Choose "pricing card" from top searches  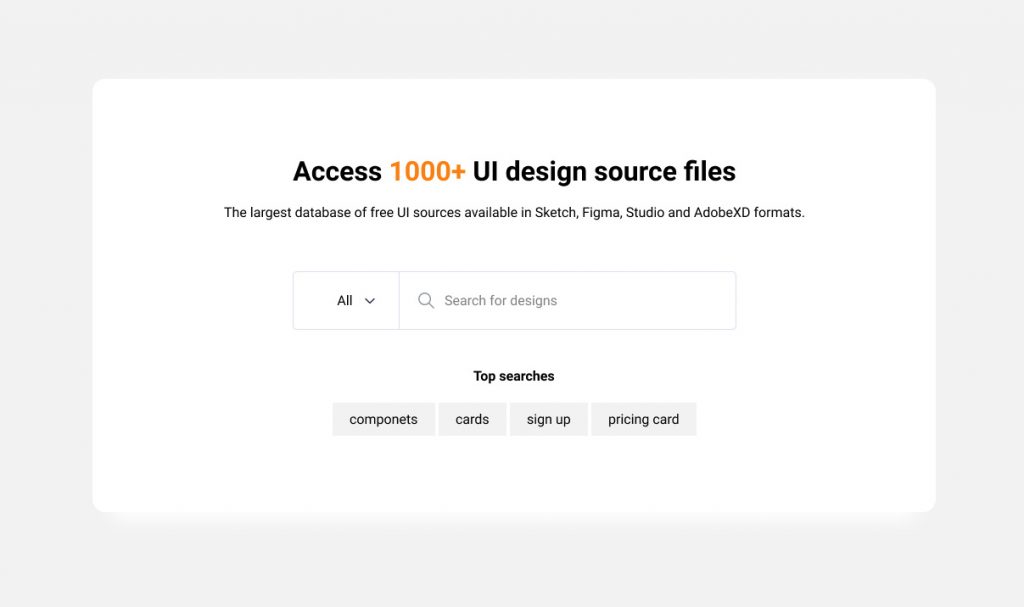644,419
